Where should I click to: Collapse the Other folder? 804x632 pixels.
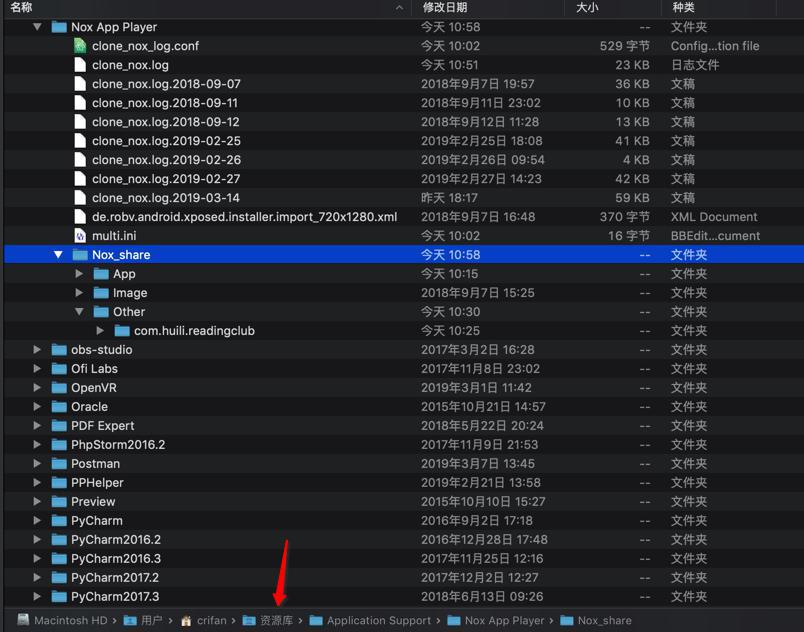[79, 311]
